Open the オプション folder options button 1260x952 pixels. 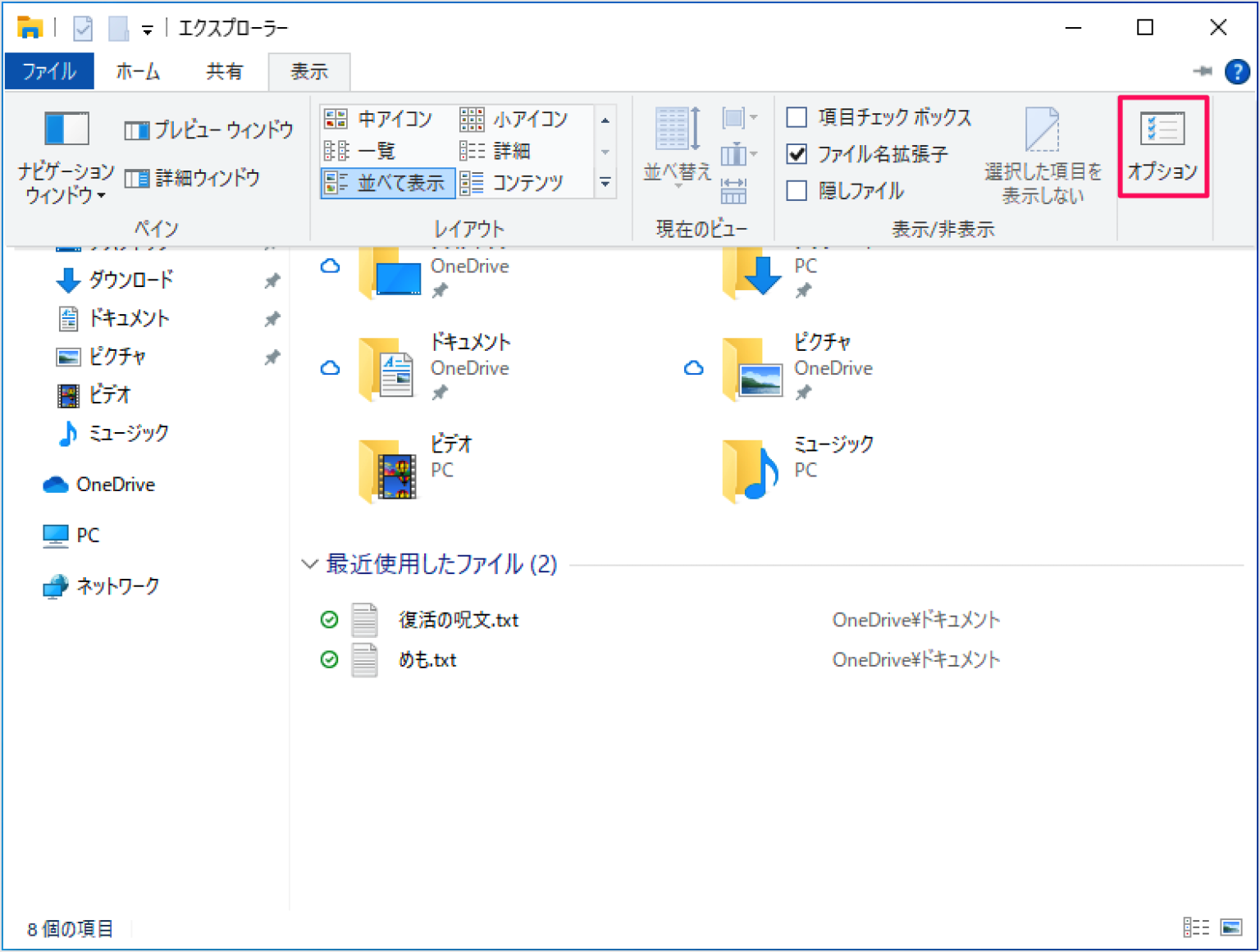[x=1162, y=147]
